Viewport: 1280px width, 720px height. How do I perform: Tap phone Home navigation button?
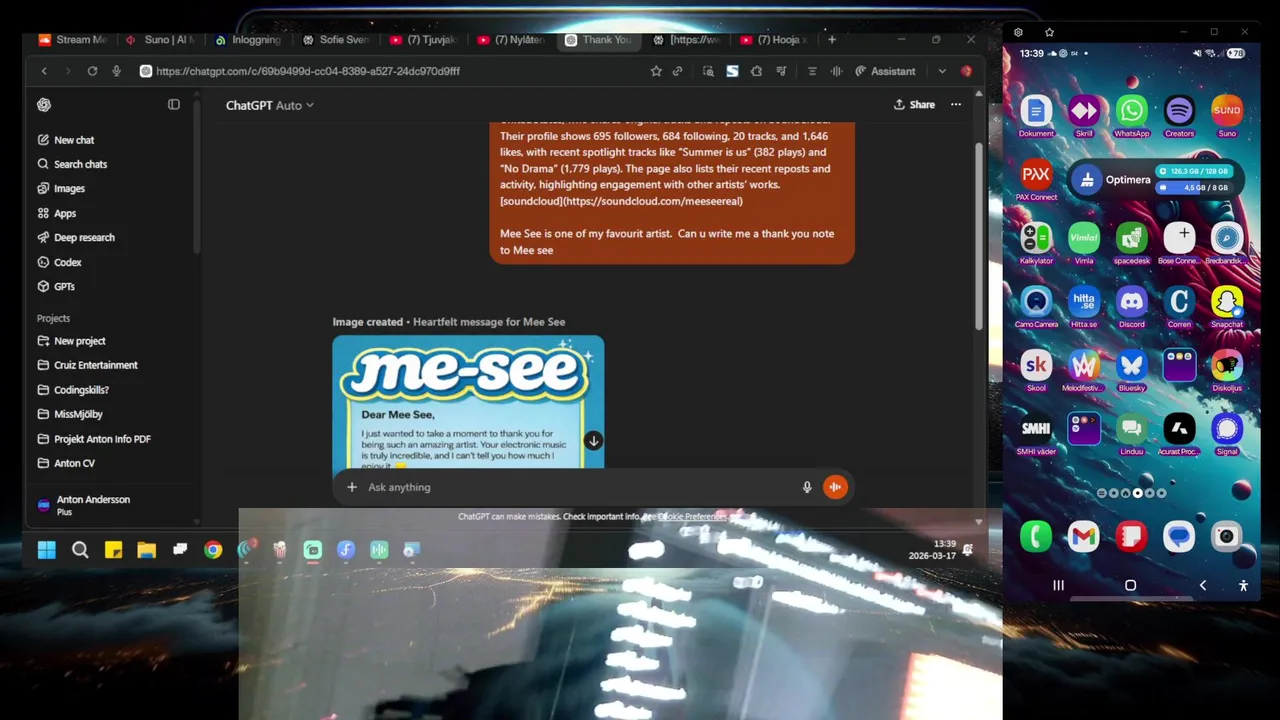[x=1131, y=585]
